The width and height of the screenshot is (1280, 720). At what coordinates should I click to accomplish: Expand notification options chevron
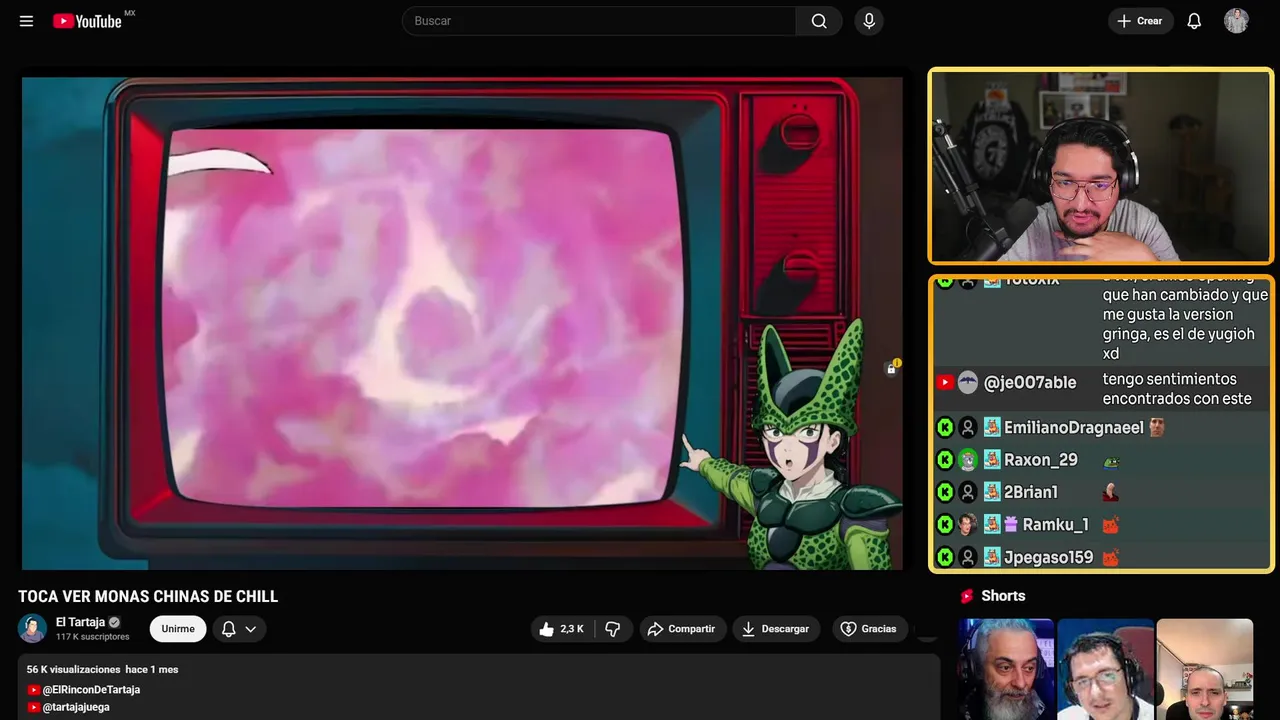251,629
